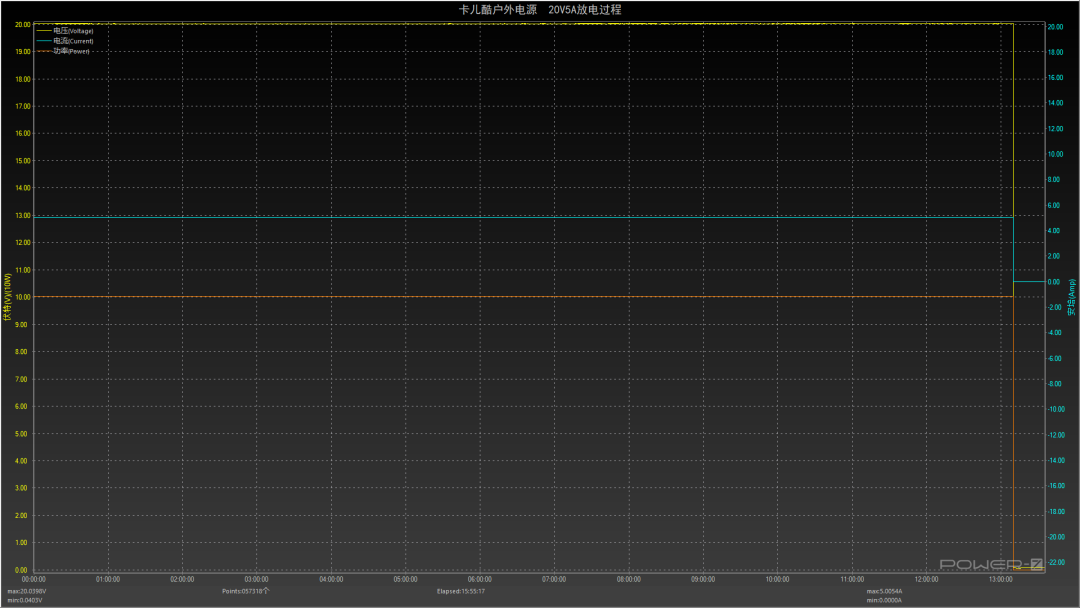Image resolution: width=1080 pixels, height=608 pixels.
Task: Click the 功率(Power) legend entry
Action: pyautogui.click(x=63, y=51)
